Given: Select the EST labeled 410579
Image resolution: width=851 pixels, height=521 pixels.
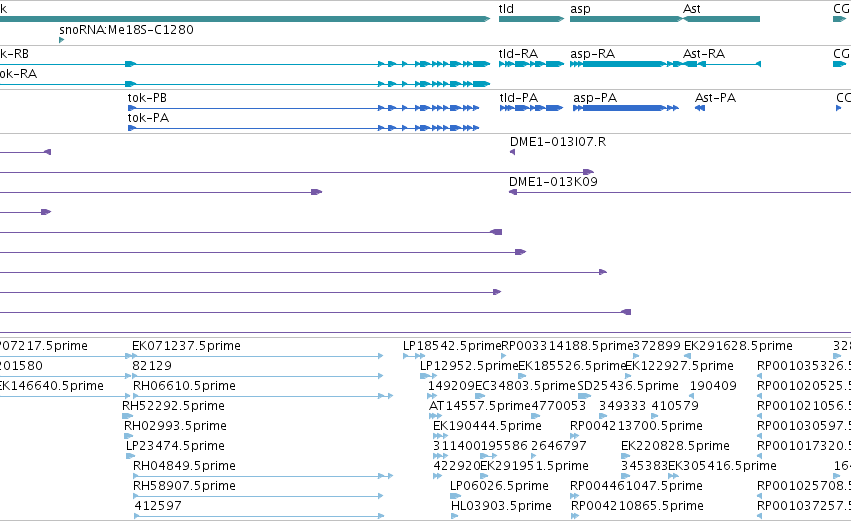Looking at the screenshot, I should click(x=675, y=406).
